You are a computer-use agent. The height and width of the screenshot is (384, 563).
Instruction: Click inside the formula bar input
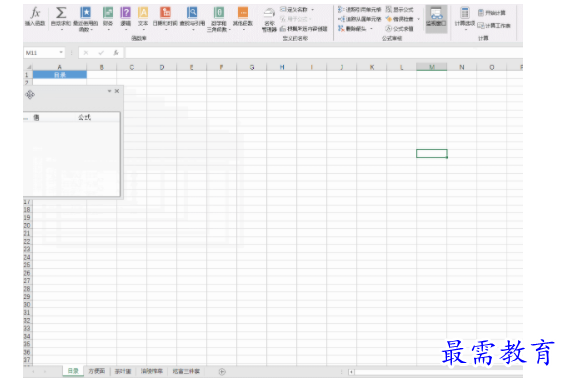(323, 53)
